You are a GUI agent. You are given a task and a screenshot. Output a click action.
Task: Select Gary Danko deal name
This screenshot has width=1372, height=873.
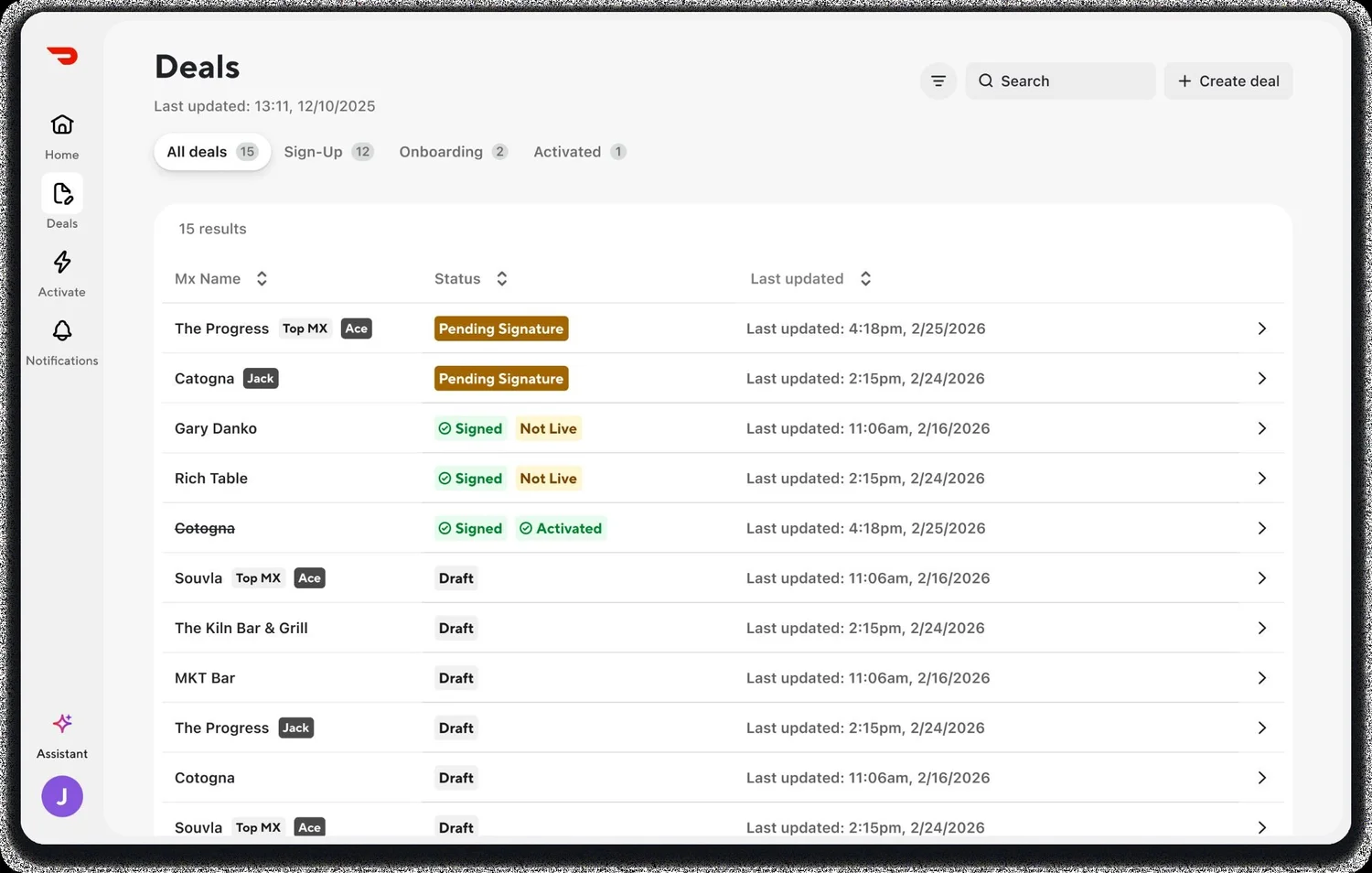pyautogui.click(x=216, y=428)
